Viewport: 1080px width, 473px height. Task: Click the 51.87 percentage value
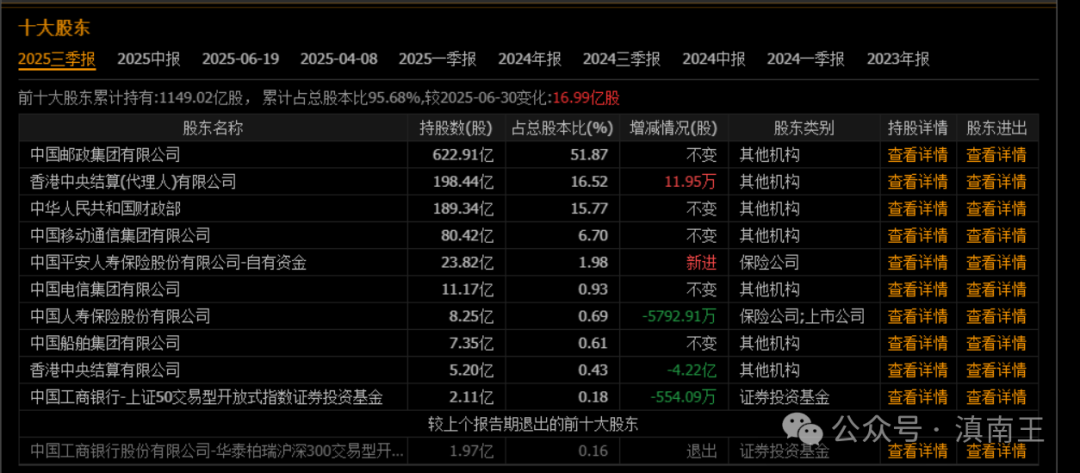click(x=590, y=154)
